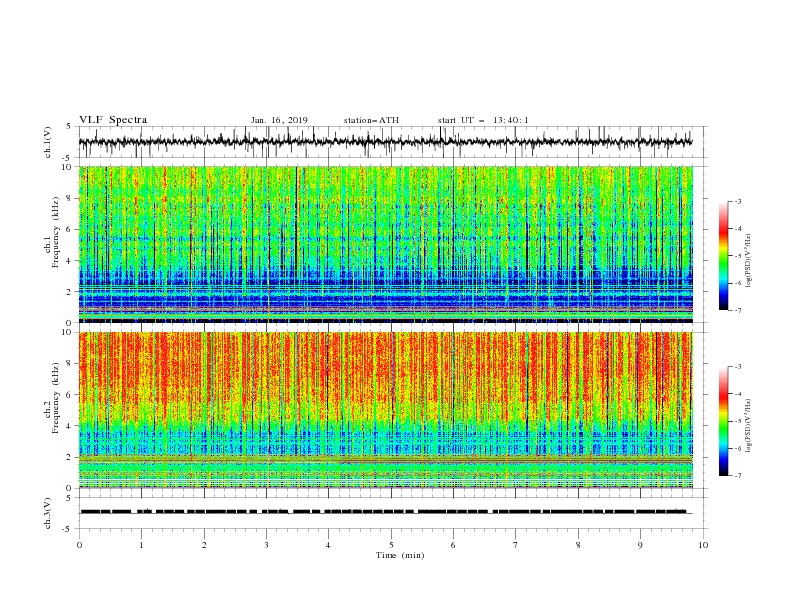Screen dimensions: 792x612
Task: Click the "6" kHz tick on ch.1 frequency axis
Action: pos(70,230)
